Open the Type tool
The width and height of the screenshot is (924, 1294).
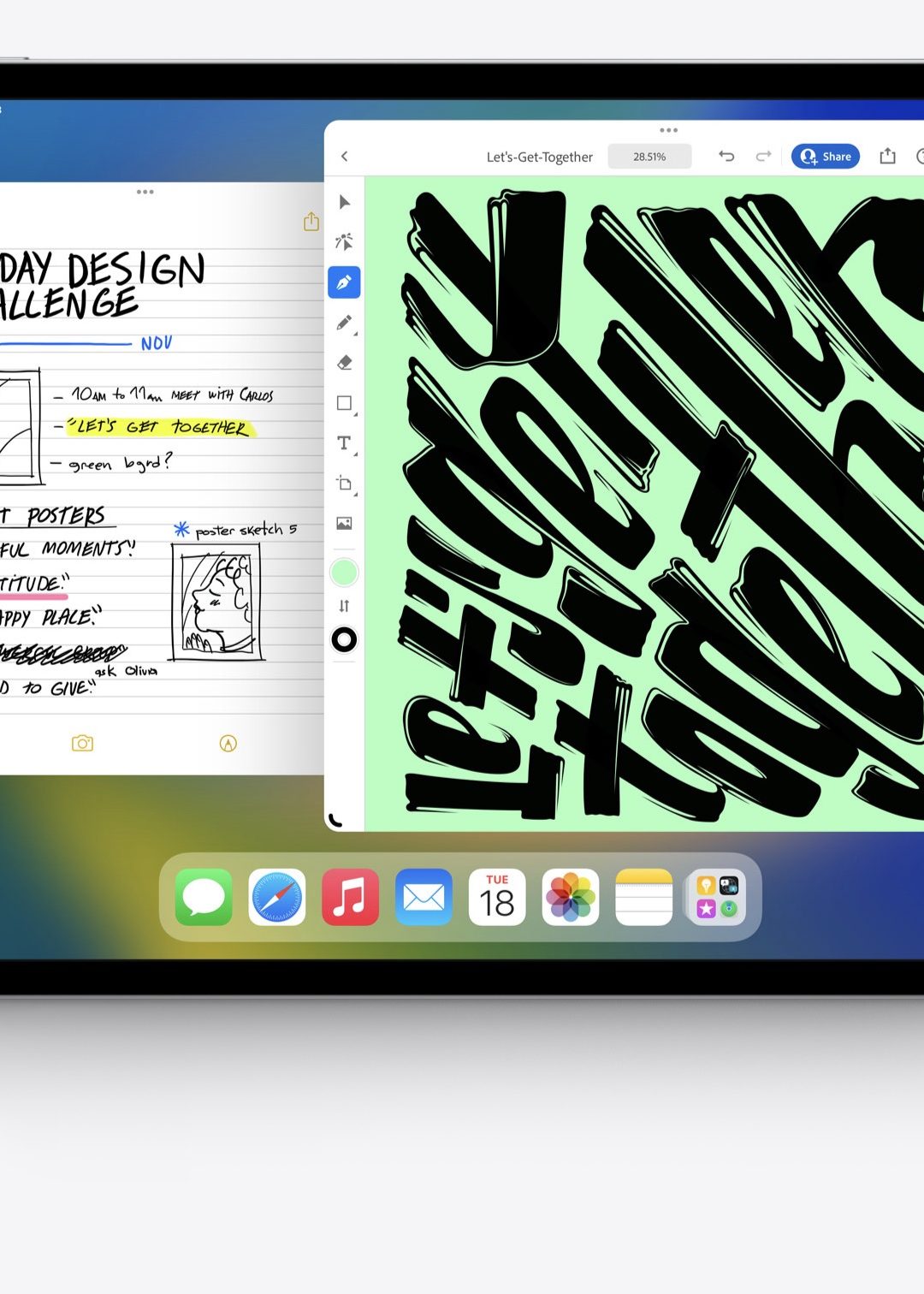pyautogui.click(x=343, y=442)
